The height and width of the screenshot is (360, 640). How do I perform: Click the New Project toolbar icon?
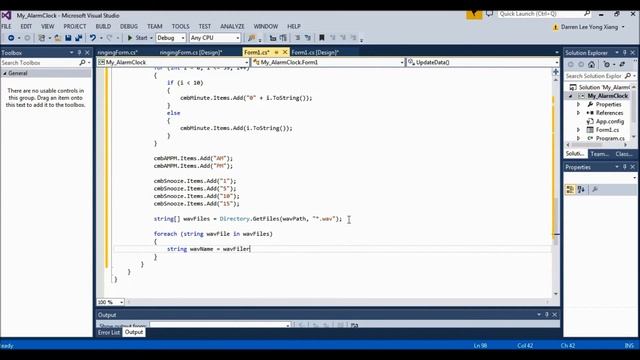point(42,38)
